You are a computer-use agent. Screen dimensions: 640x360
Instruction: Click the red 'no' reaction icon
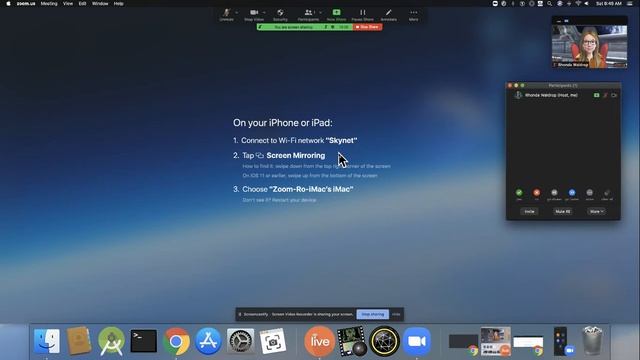coord(536,193)
